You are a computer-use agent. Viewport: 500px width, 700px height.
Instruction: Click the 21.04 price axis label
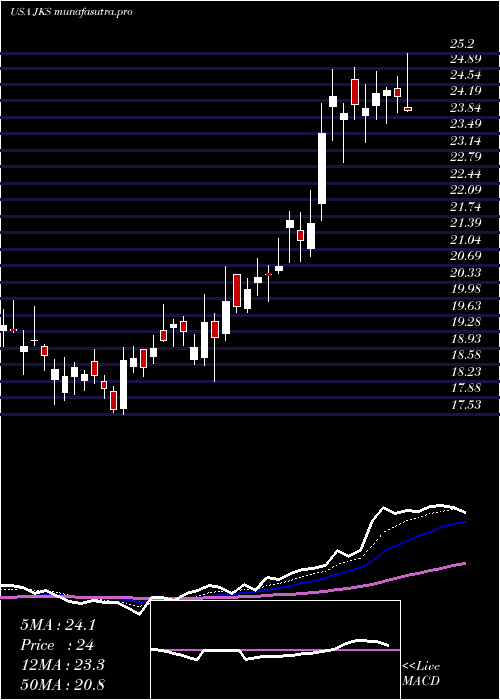click(465, 240)
